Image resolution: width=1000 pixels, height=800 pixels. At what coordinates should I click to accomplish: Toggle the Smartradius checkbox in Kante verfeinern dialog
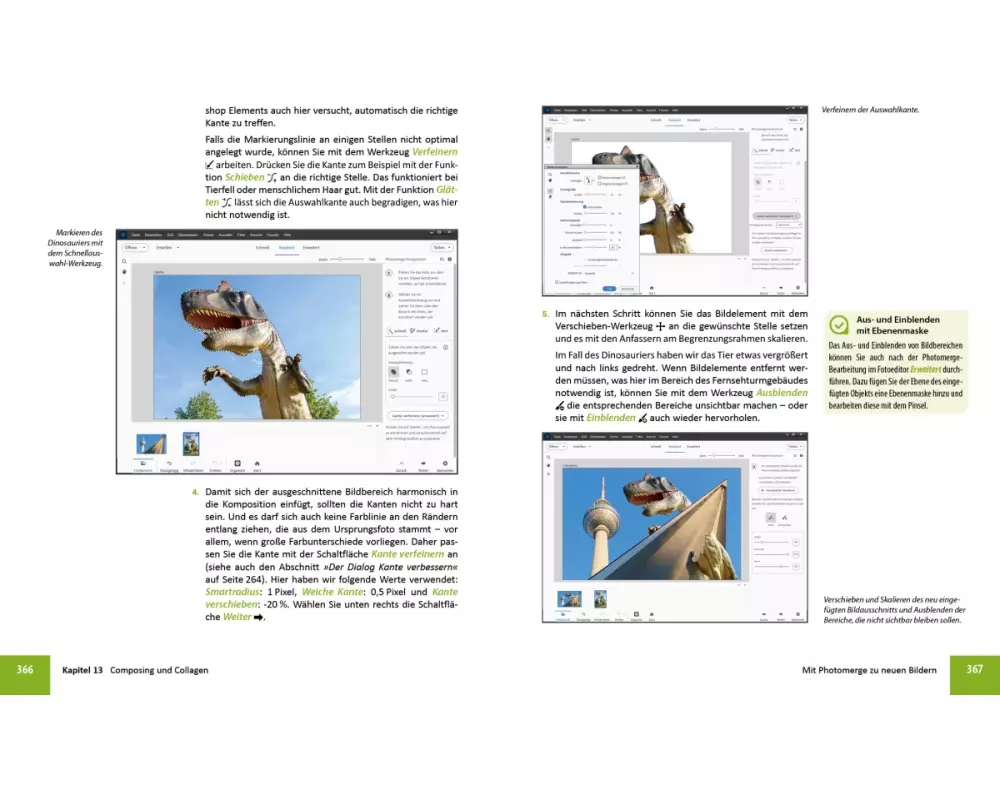point(584,206)
